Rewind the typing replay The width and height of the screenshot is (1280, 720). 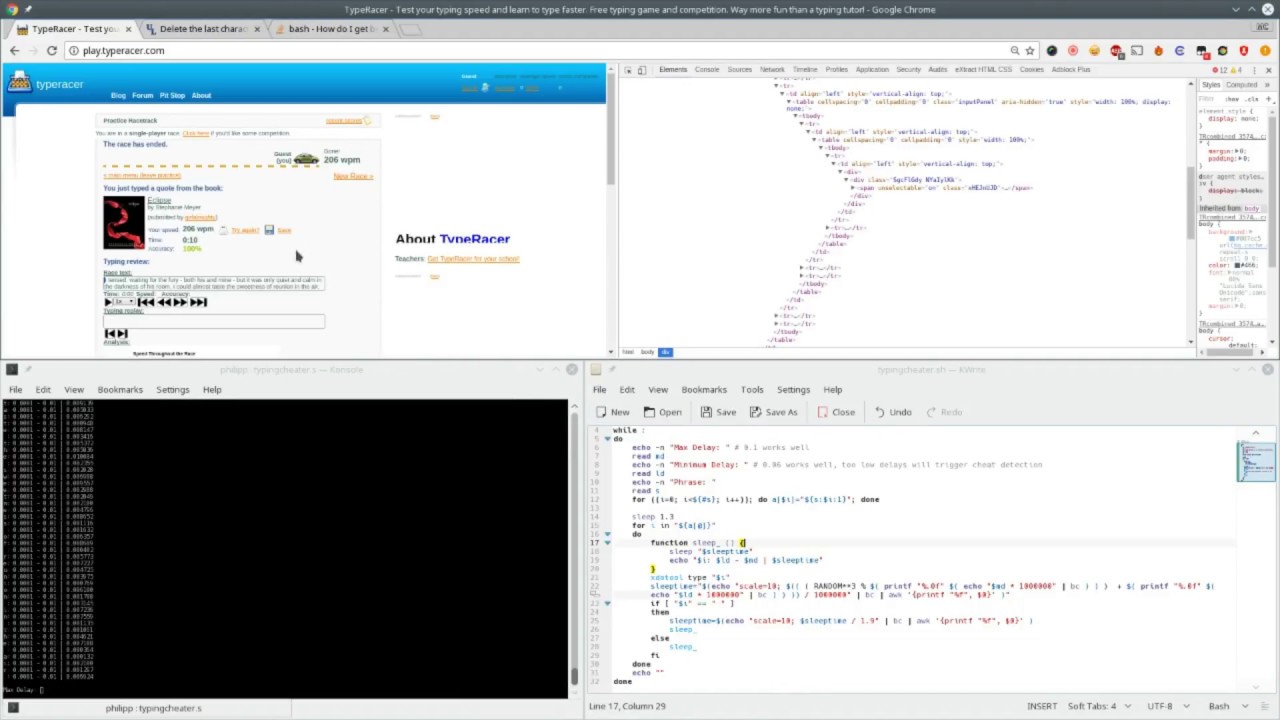164,302
